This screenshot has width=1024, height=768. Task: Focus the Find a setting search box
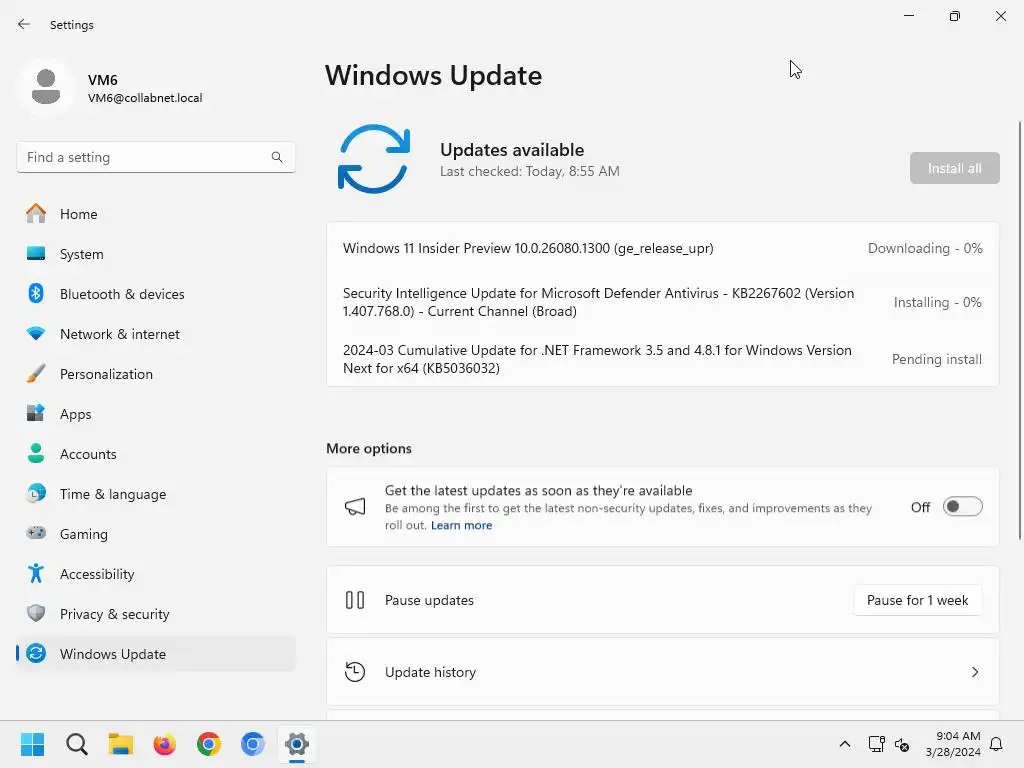tap(155, 157)
